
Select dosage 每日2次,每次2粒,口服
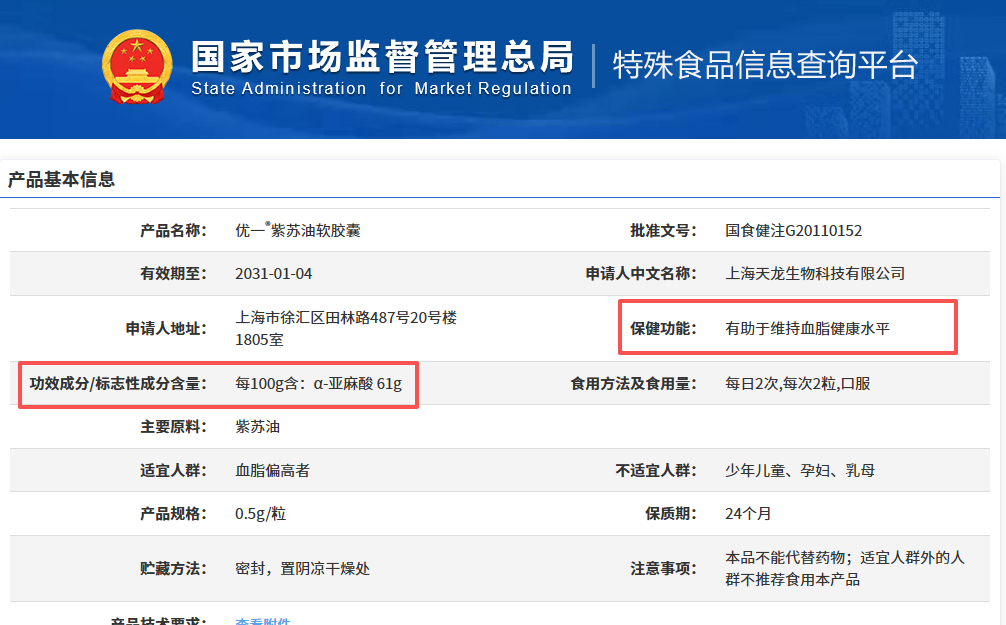click(x=797, y=384)
